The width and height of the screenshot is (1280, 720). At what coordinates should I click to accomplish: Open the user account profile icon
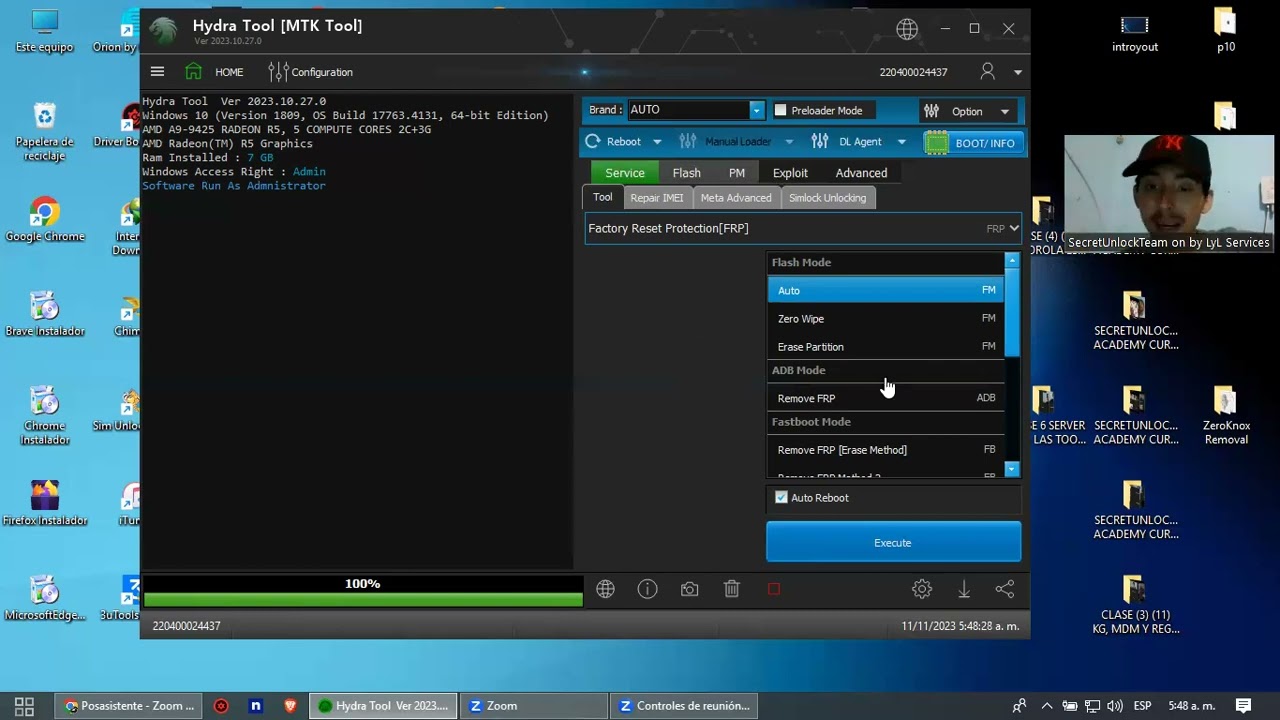[x=988, y=72]
